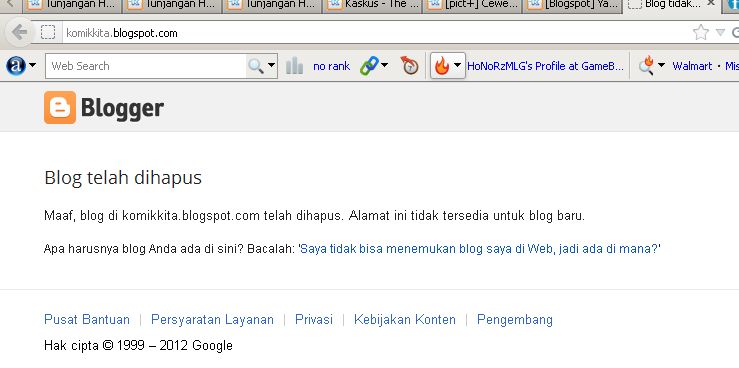Expand the chain links dropdown arrow

[385, 65]
